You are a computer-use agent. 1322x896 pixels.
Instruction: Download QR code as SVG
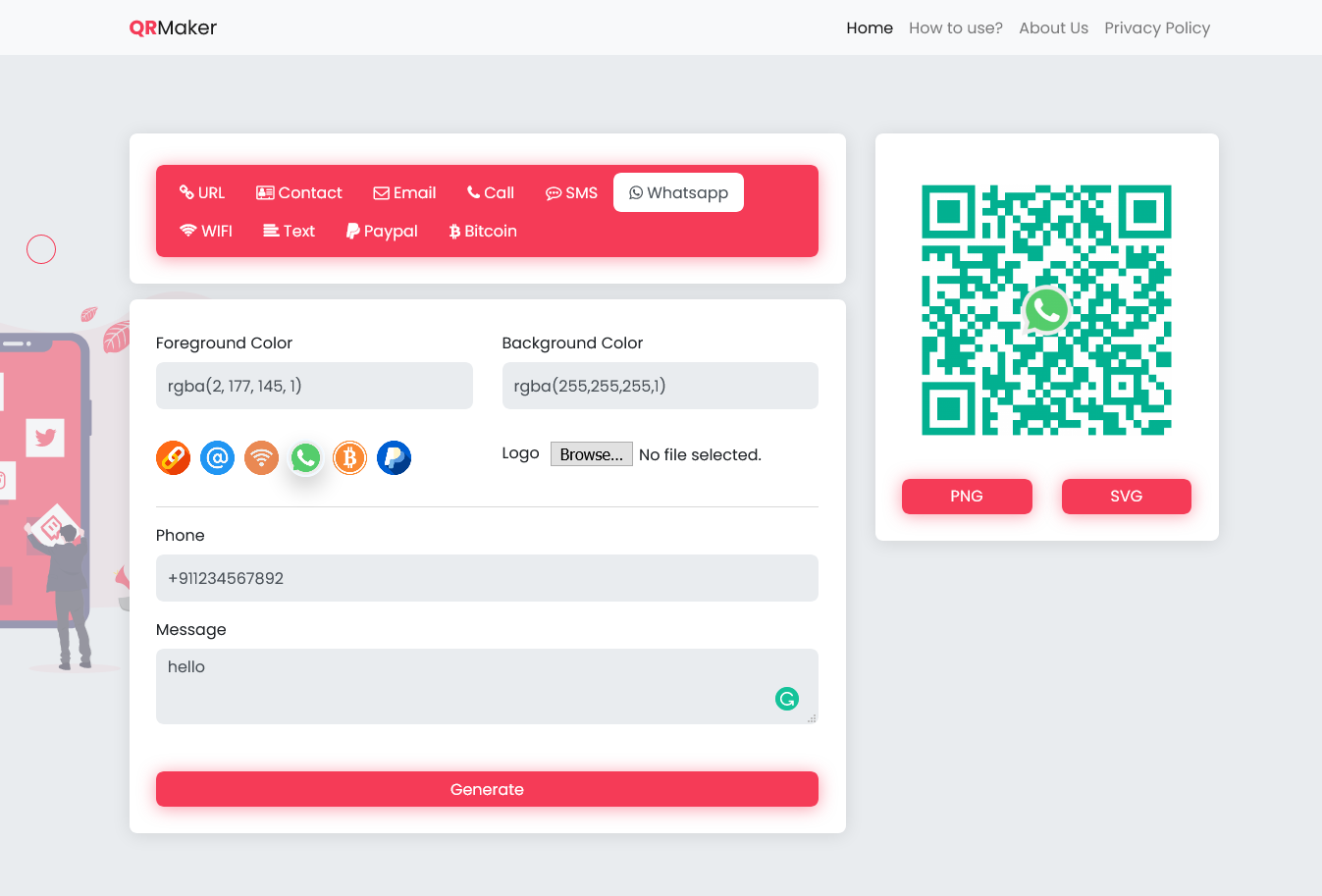(x=1126, y=496)
